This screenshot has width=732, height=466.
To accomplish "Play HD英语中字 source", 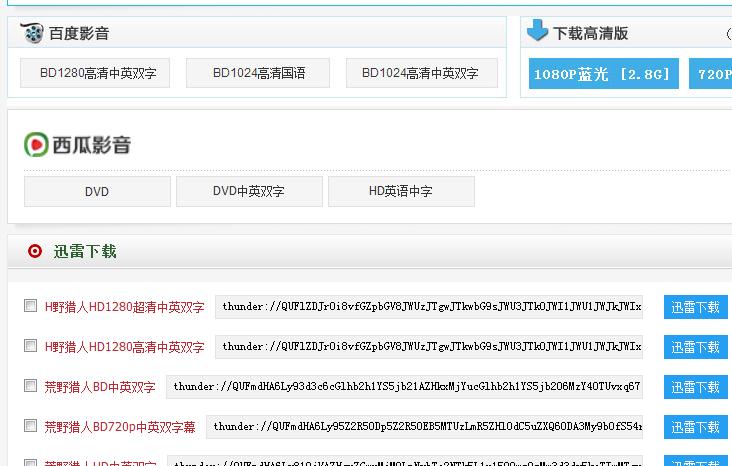I will point(401,191).
